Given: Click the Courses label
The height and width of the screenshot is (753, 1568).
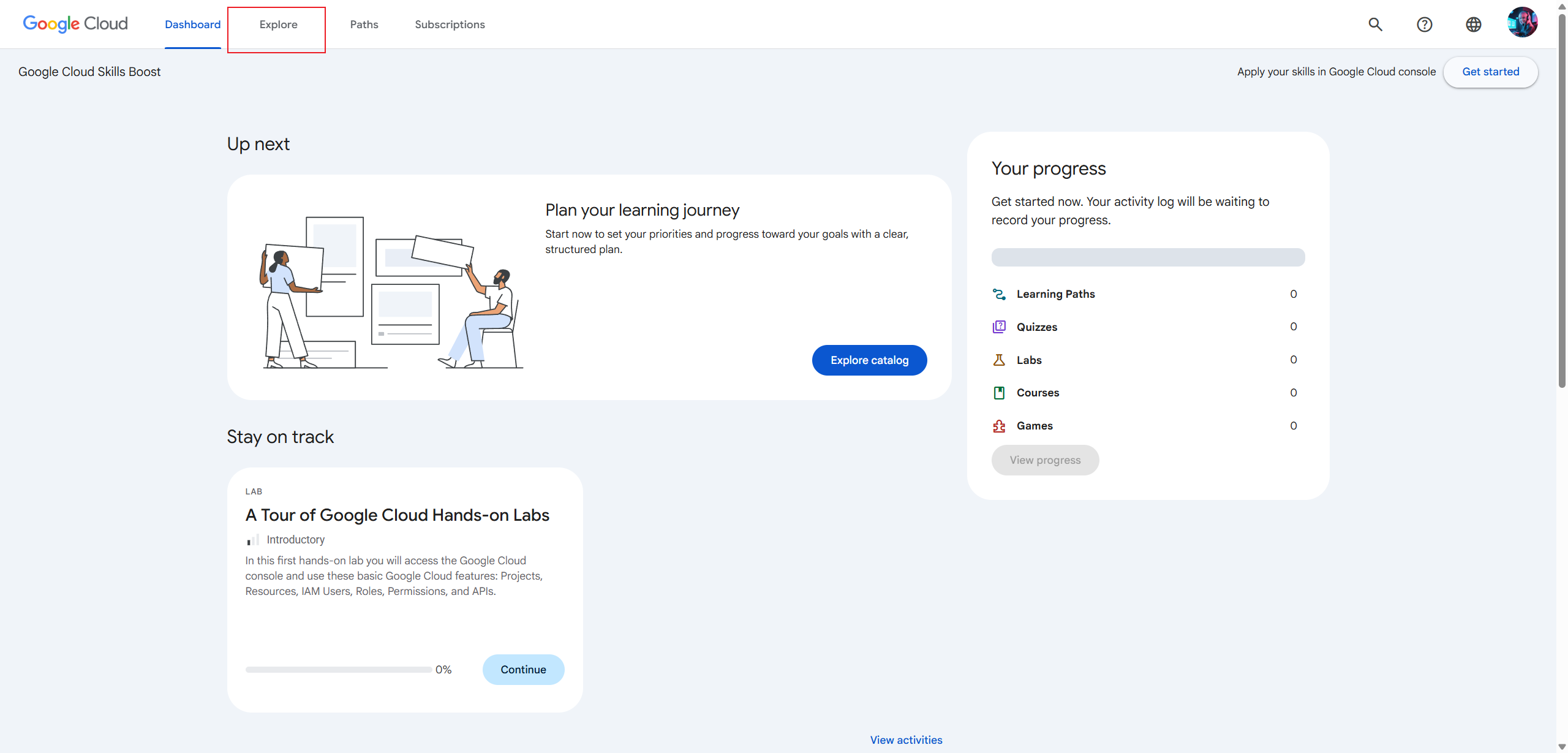Looking at the screenshot, I should 1038,393.
